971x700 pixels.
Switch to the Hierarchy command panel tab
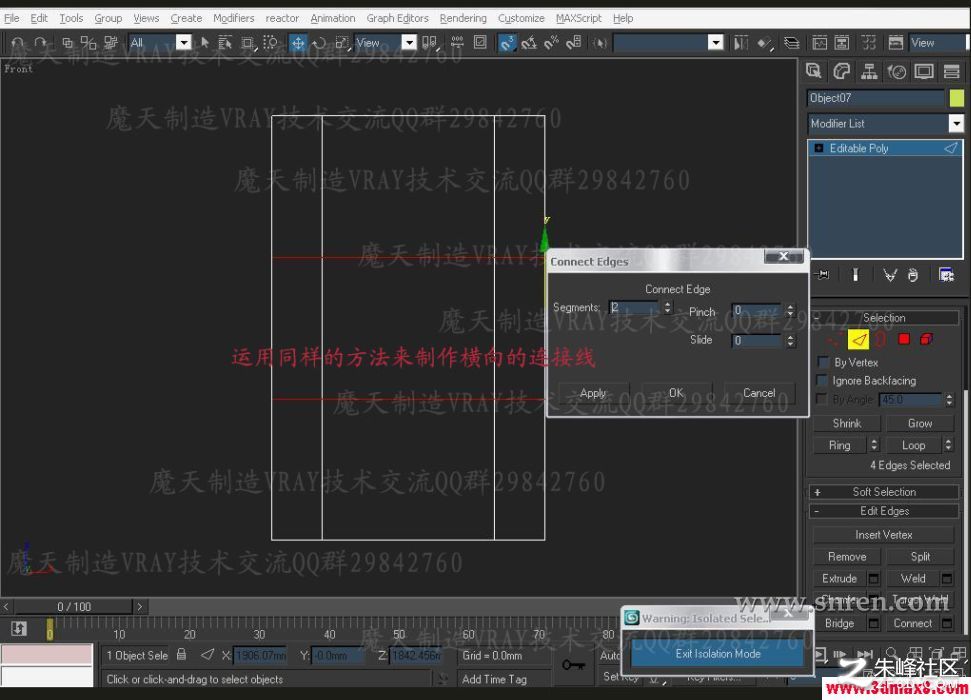point(869,71)
